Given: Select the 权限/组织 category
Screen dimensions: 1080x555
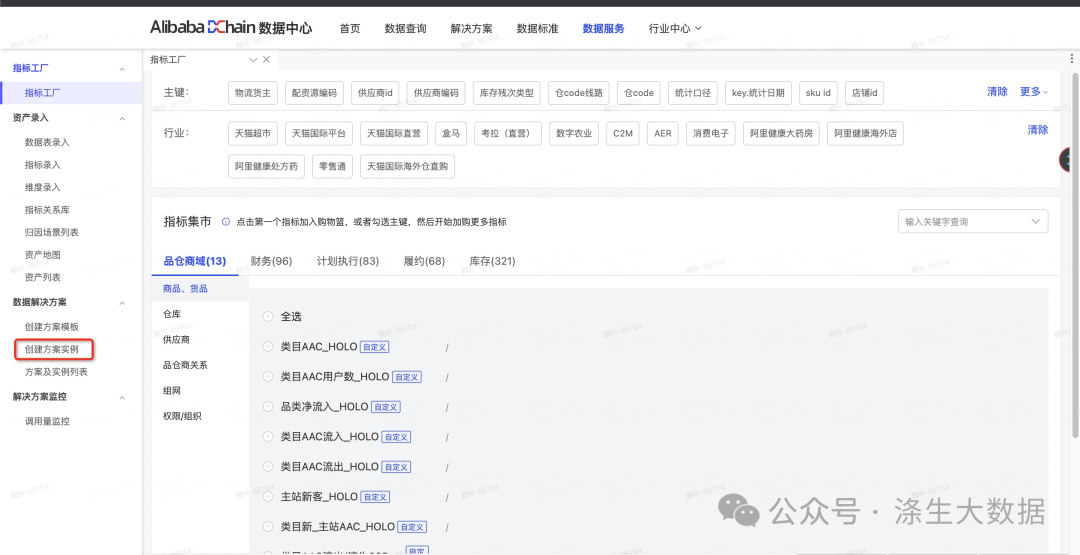Looking at the screenshot, I should [x=183, y=416].
